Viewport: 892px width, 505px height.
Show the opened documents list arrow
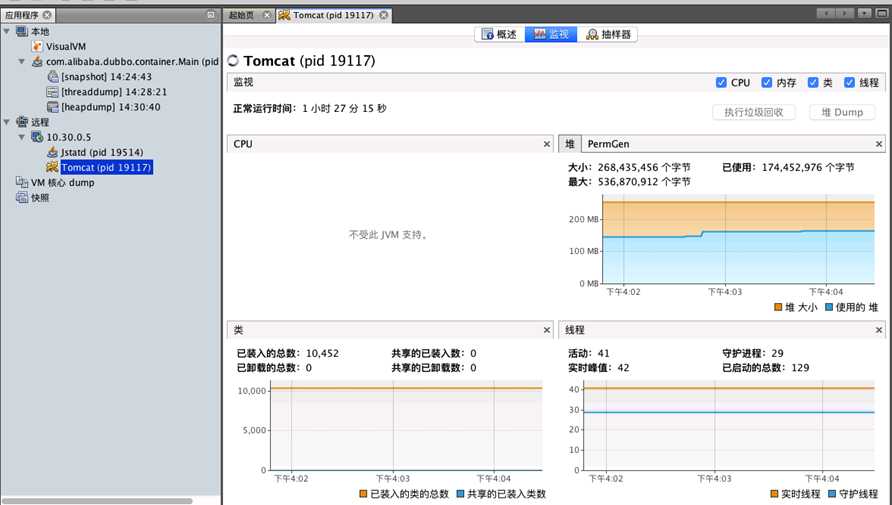click(x=865, y=13)
